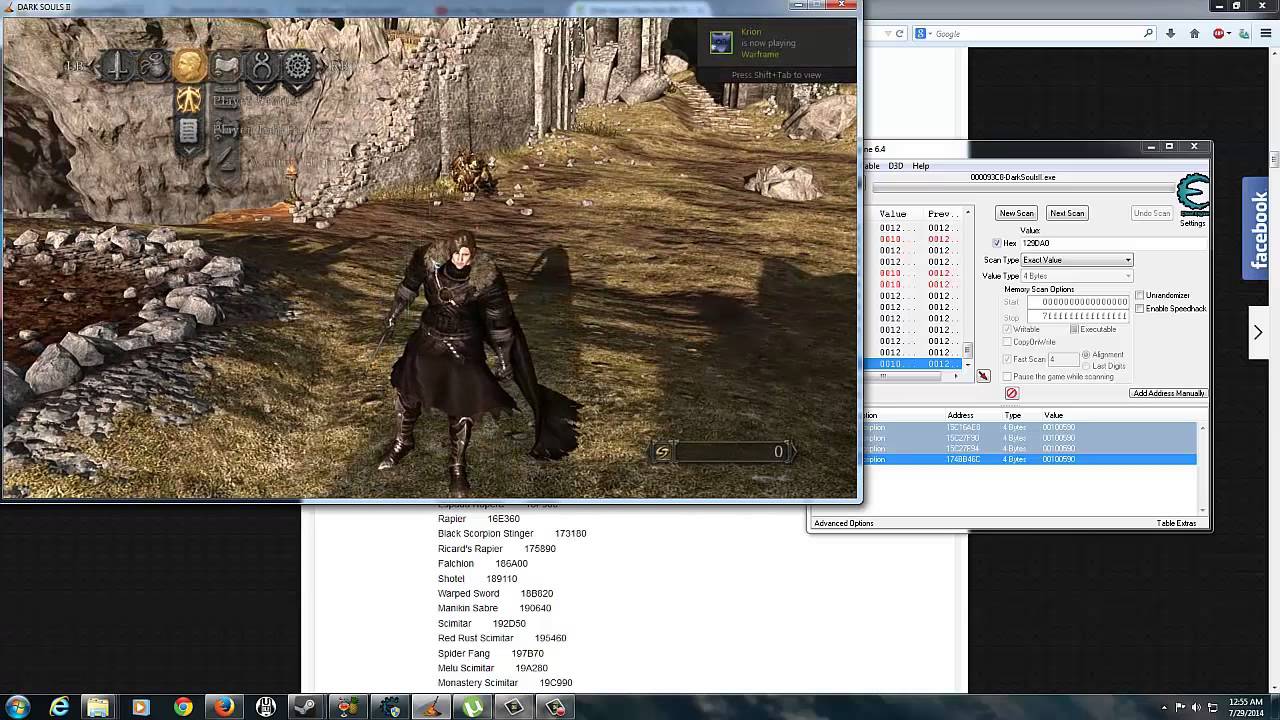Select the sword equipment icon in game menu
The image size is (1280, 720).
118,67
